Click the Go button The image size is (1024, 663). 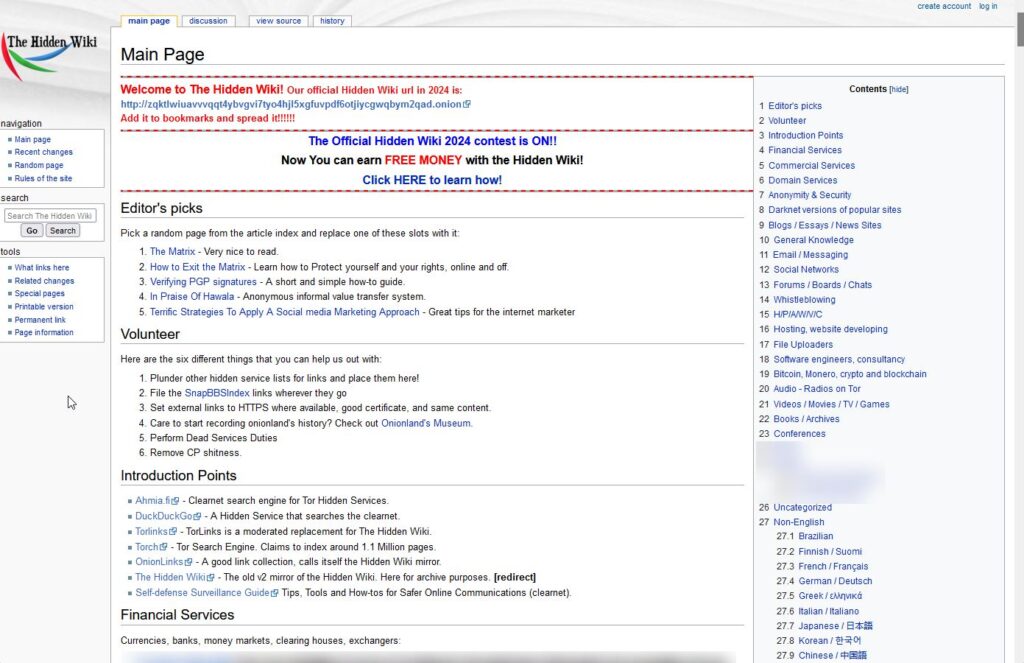pyautogui.click(x=32, y=231)
